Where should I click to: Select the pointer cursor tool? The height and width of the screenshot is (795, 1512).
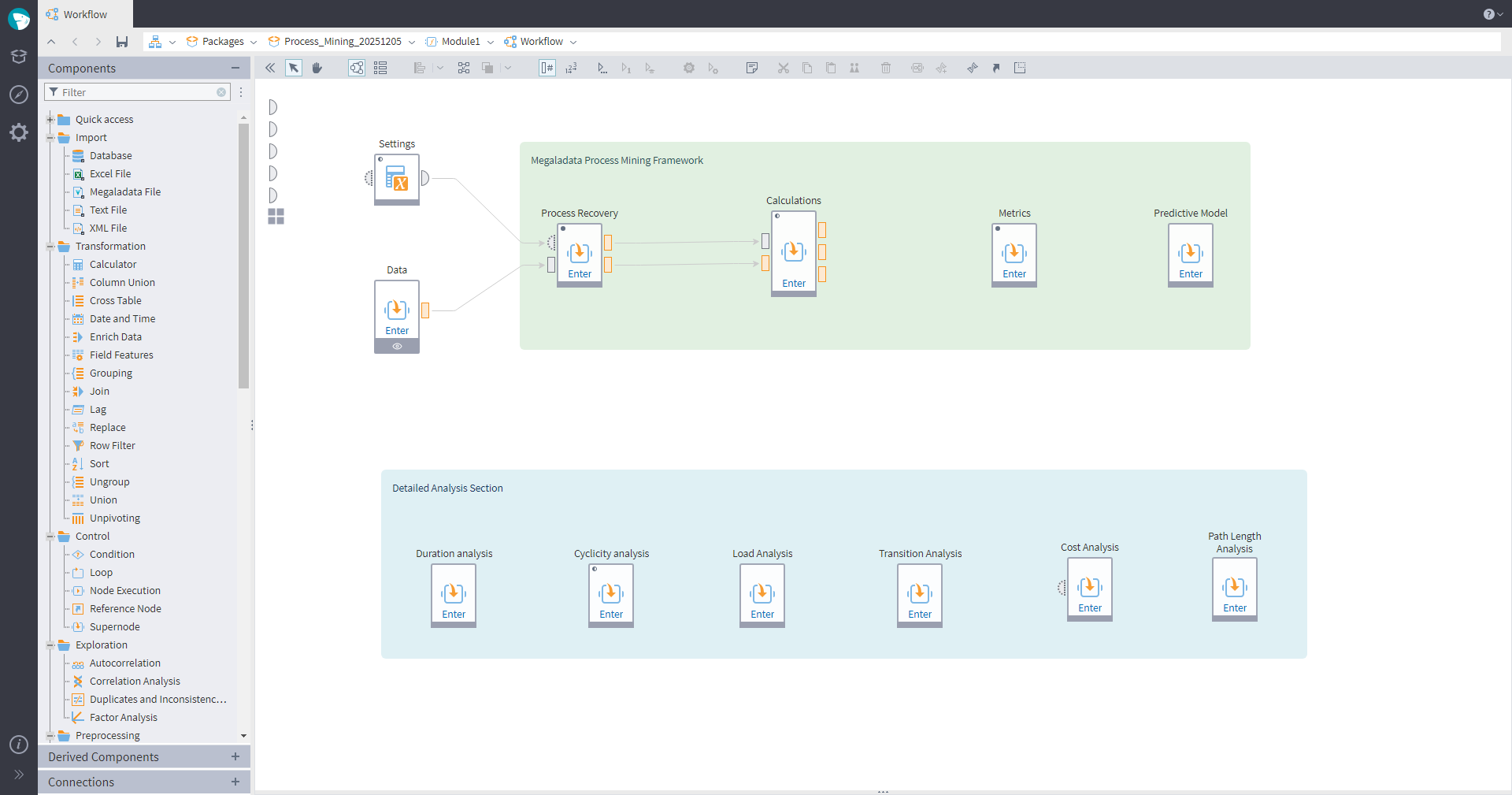point(294,68)
